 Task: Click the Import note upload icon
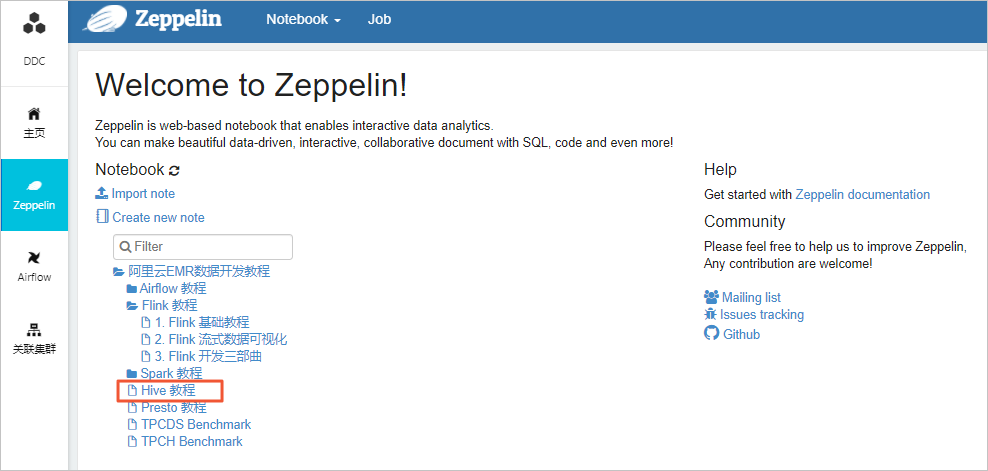tap(101, 193)
